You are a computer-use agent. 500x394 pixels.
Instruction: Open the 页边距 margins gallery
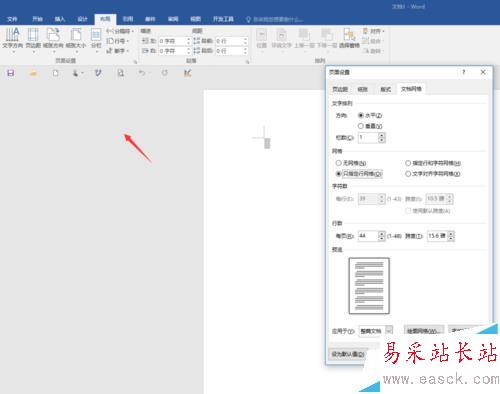33,39
